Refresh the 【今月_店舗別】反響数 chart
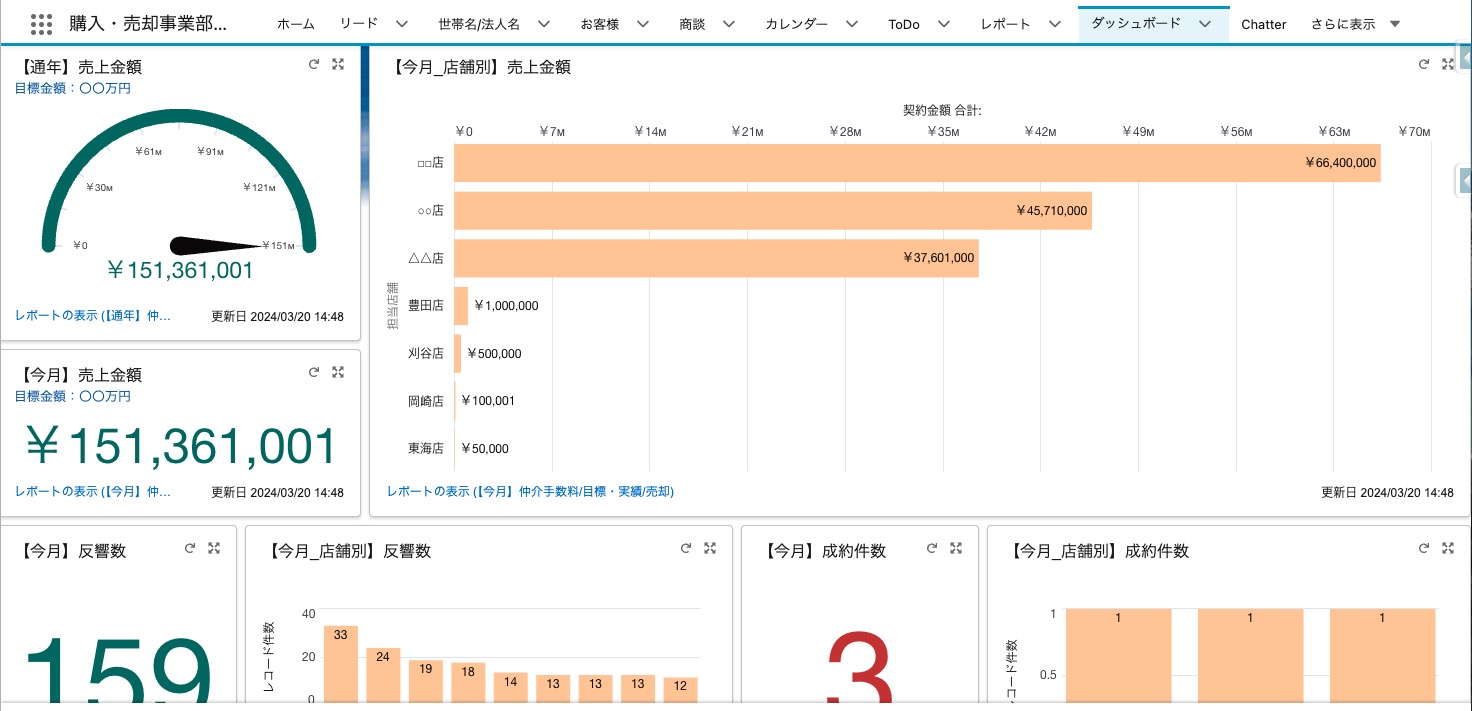This screenshot has height=711, width=1472. pyautogui.click(x=686, y=548)
